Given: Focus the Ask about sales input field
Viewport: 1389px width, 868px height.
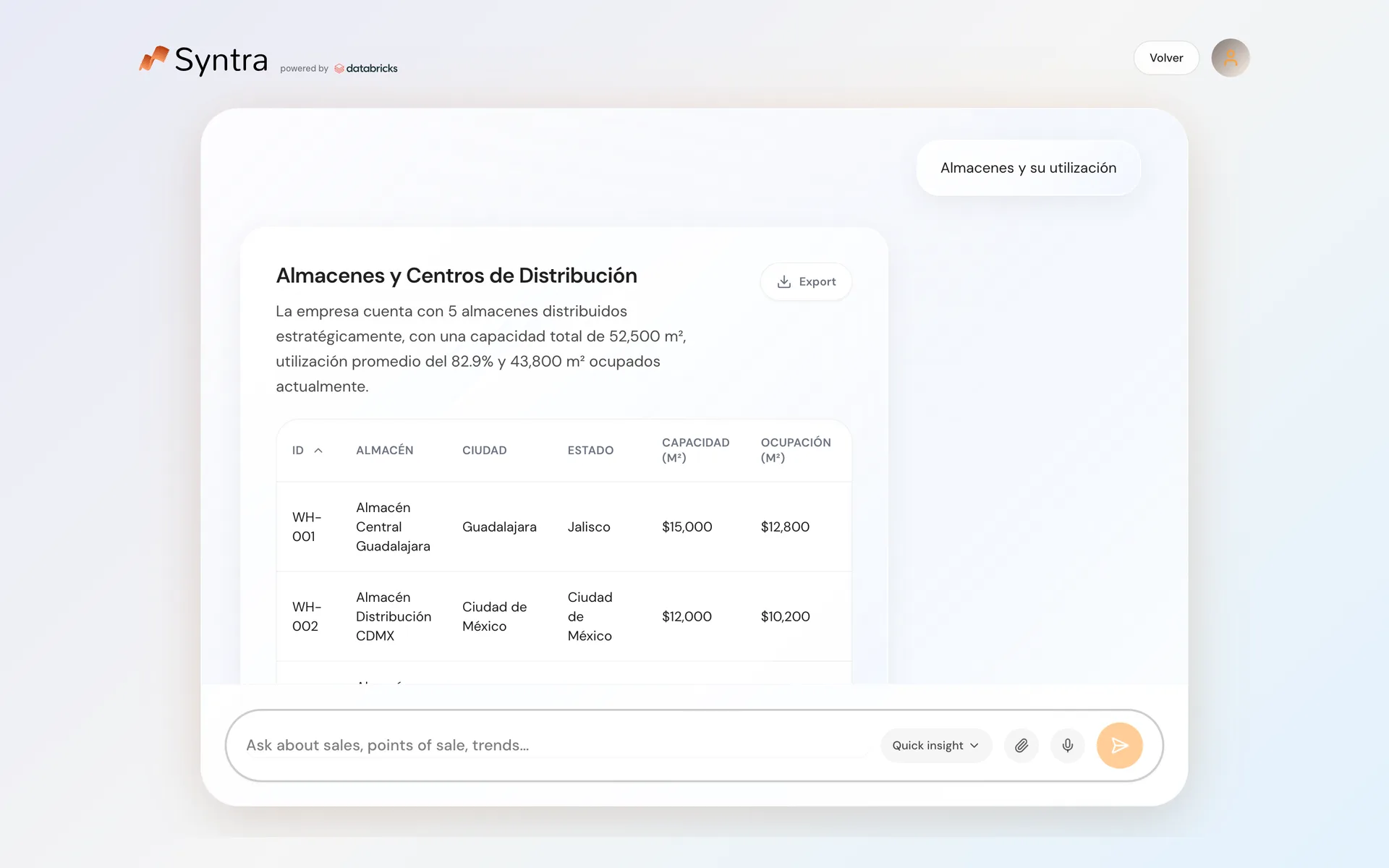Looking at the screenshot, I should pyautogui.click(x=556, y=745).
